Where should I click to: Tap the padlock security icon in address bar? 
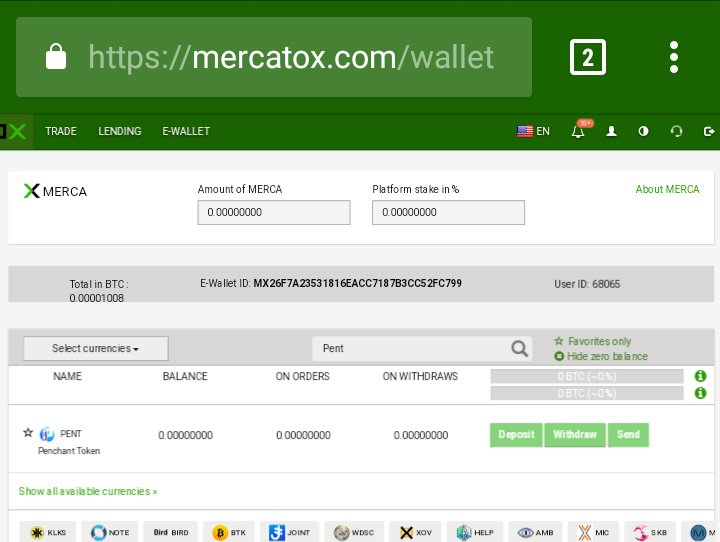click(56, 56)
